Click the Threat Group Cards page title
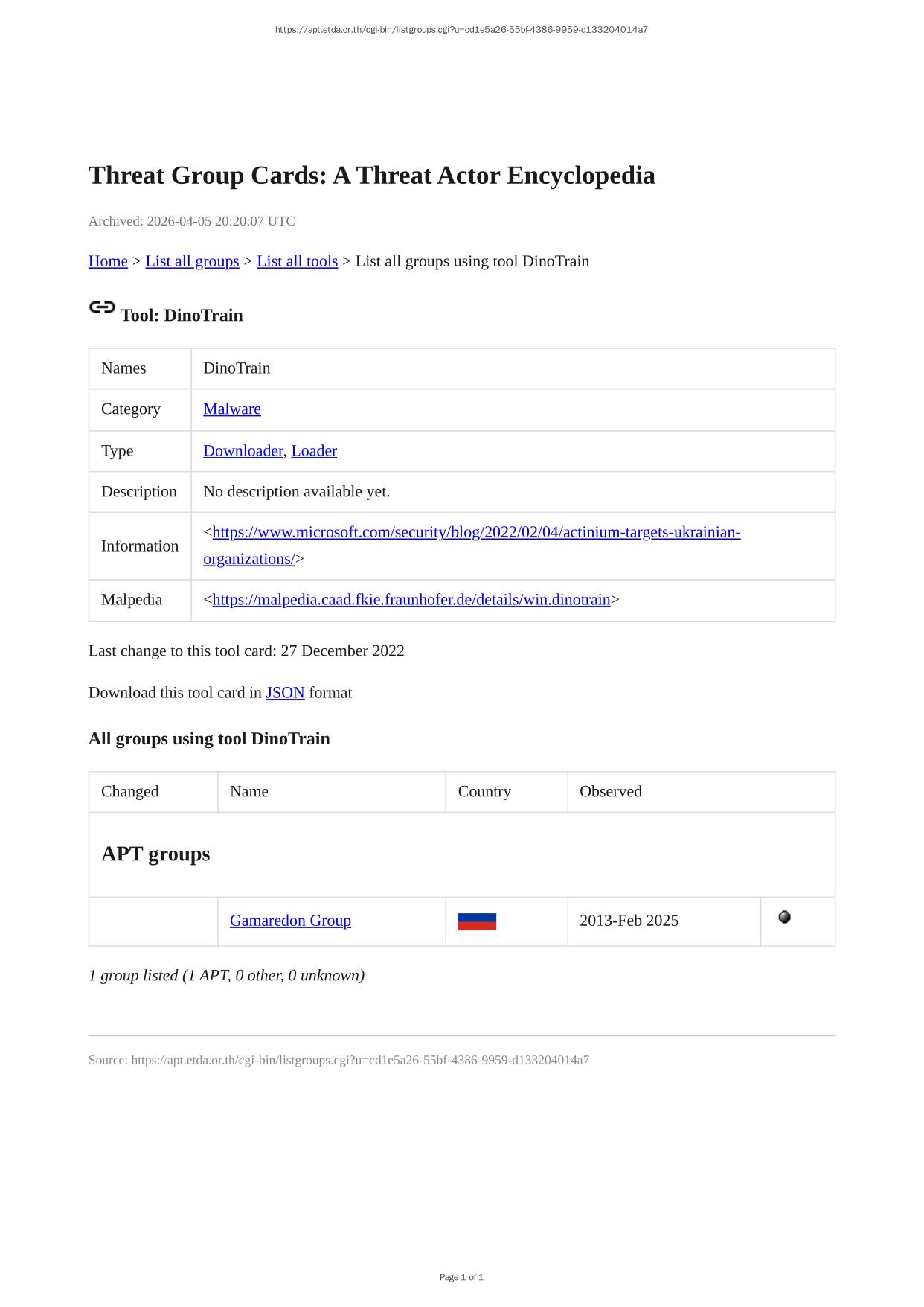Viewport: 924px width, 1307px height. coord(371,176)
